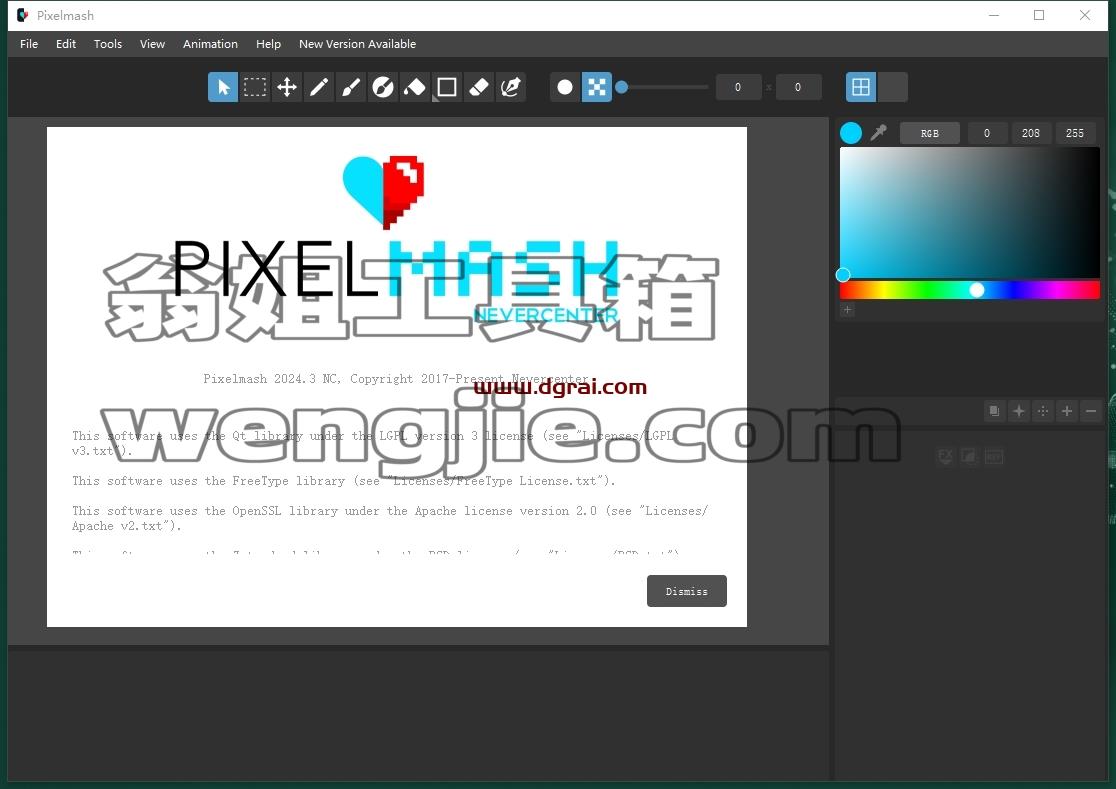This screenshot has width=1116, height=789.
Task: Select the Paint Bucket fill tool
Action: [x=415, y=88]
